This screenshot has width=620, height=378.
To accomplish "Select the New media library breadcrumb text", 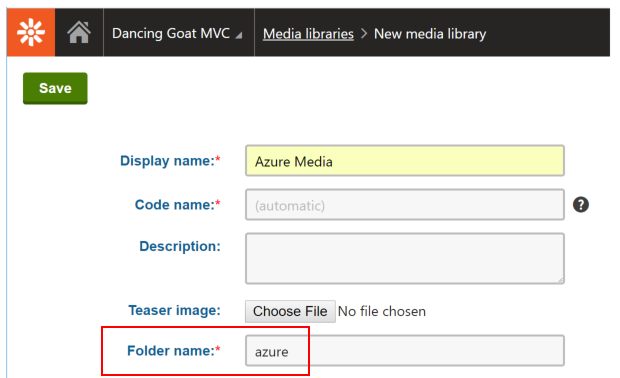I will pos(430,34).
